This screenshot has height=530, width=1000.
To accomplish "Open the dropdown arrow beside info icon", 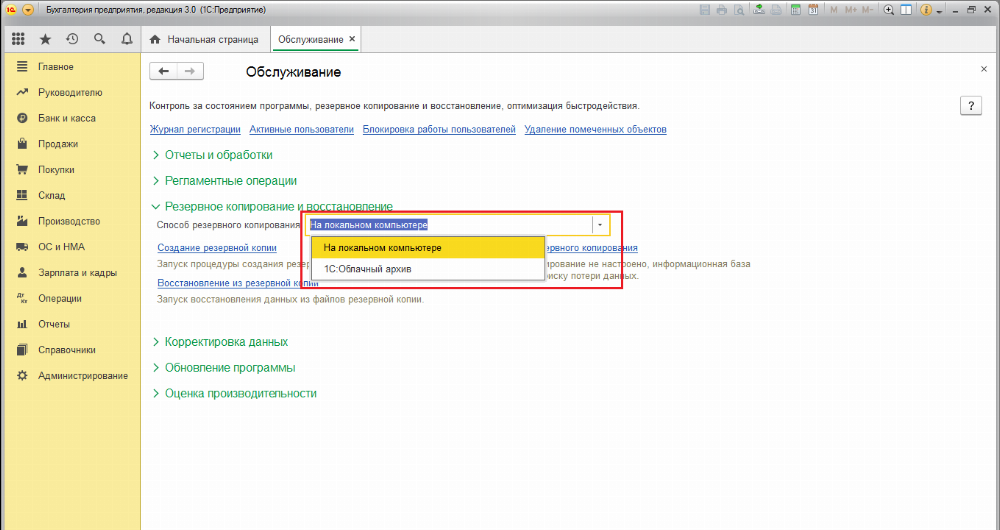I will click(x=938, y=10).
